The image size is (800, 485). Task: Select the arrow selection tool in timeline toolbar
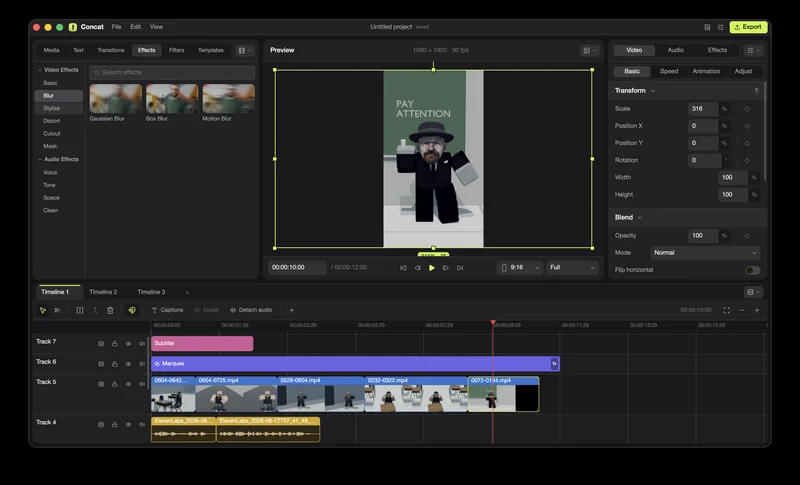pyautogui.click(x=43, y=310)
